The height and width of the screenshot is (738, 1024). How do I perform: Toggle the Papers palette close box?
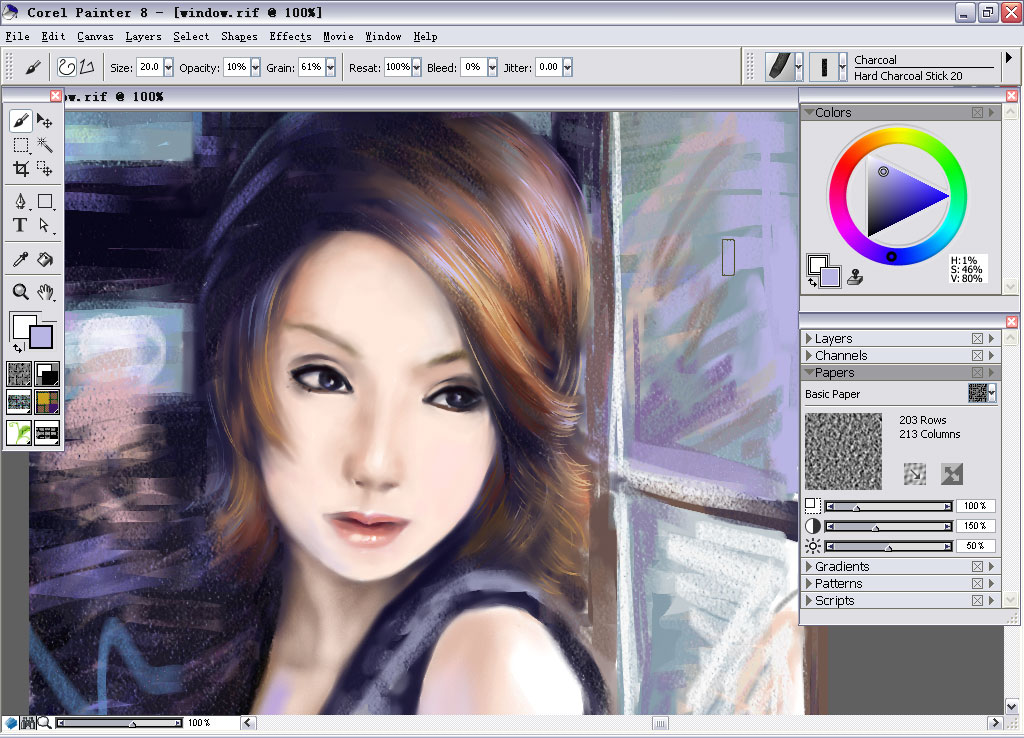pos(977,372)
